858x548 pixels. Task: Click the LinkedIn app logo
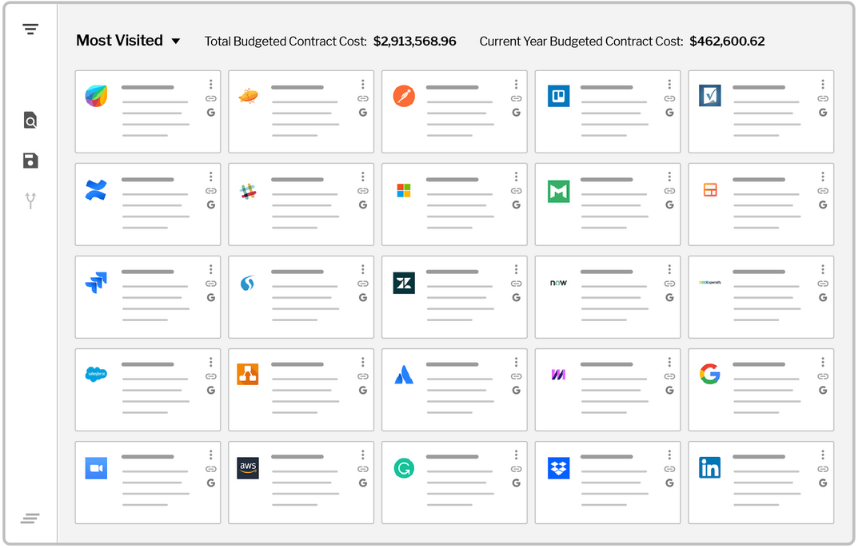[x=710, y=468]
